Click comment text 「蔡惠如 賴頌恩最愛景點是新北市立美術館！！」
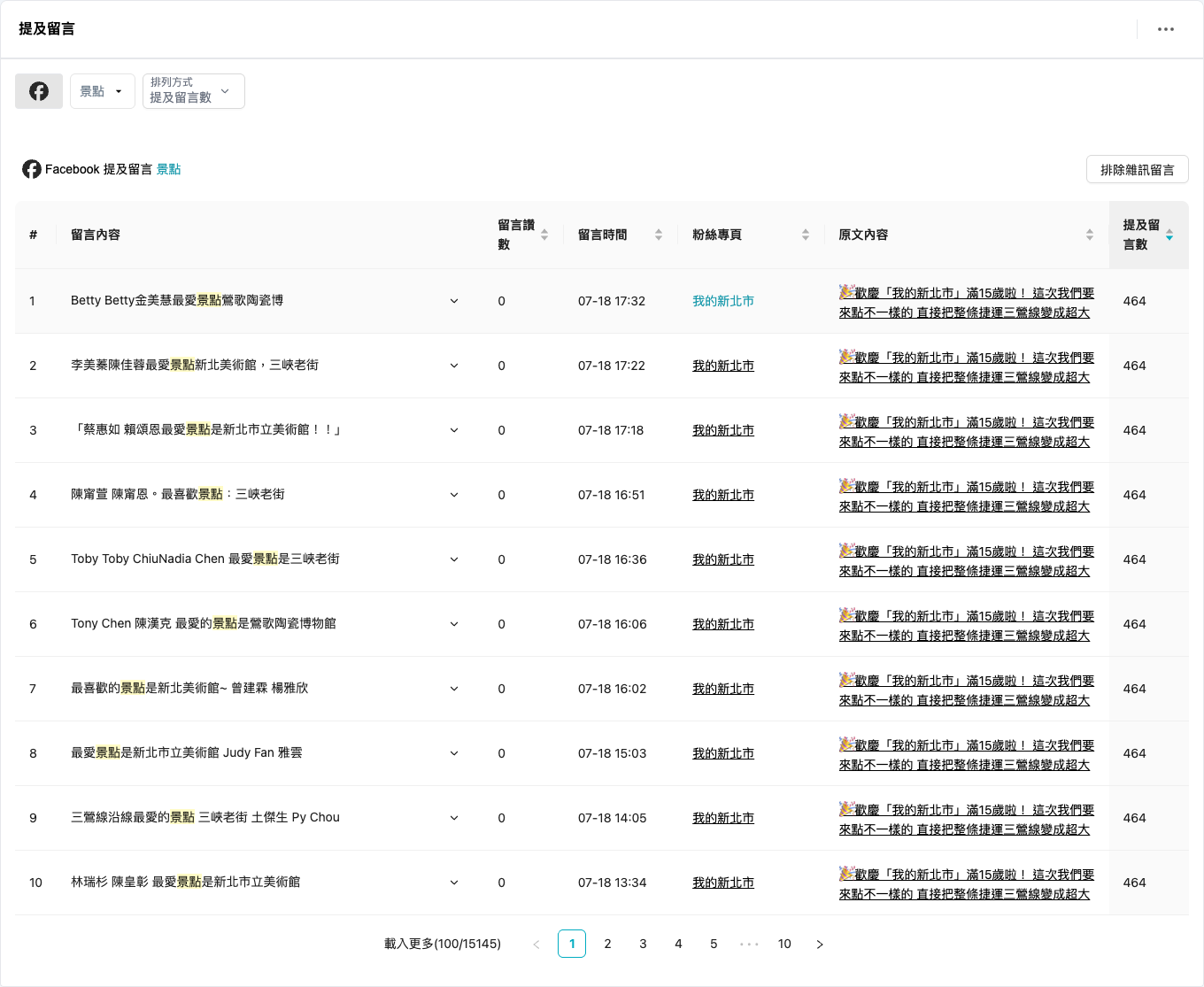 click(x=207, y=429)
